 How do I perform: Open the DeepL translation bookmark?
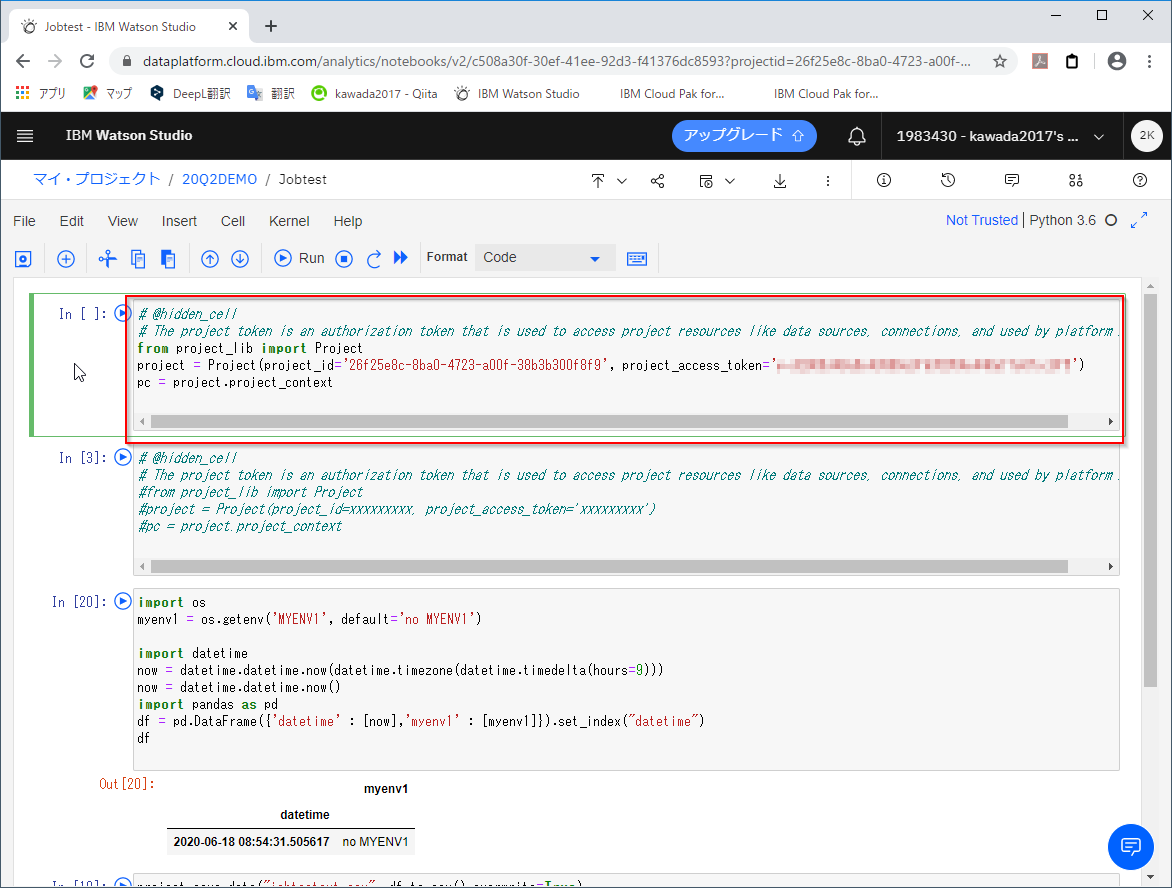pos(191,93)
